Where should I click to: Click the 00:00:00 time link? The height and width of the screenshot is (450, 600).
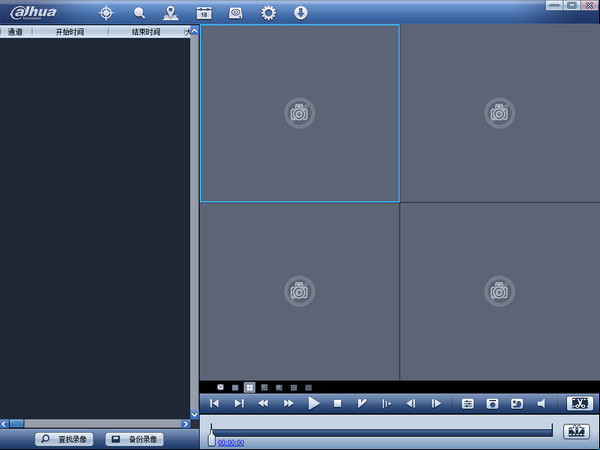pyautogui.click(x=231, y=443)
